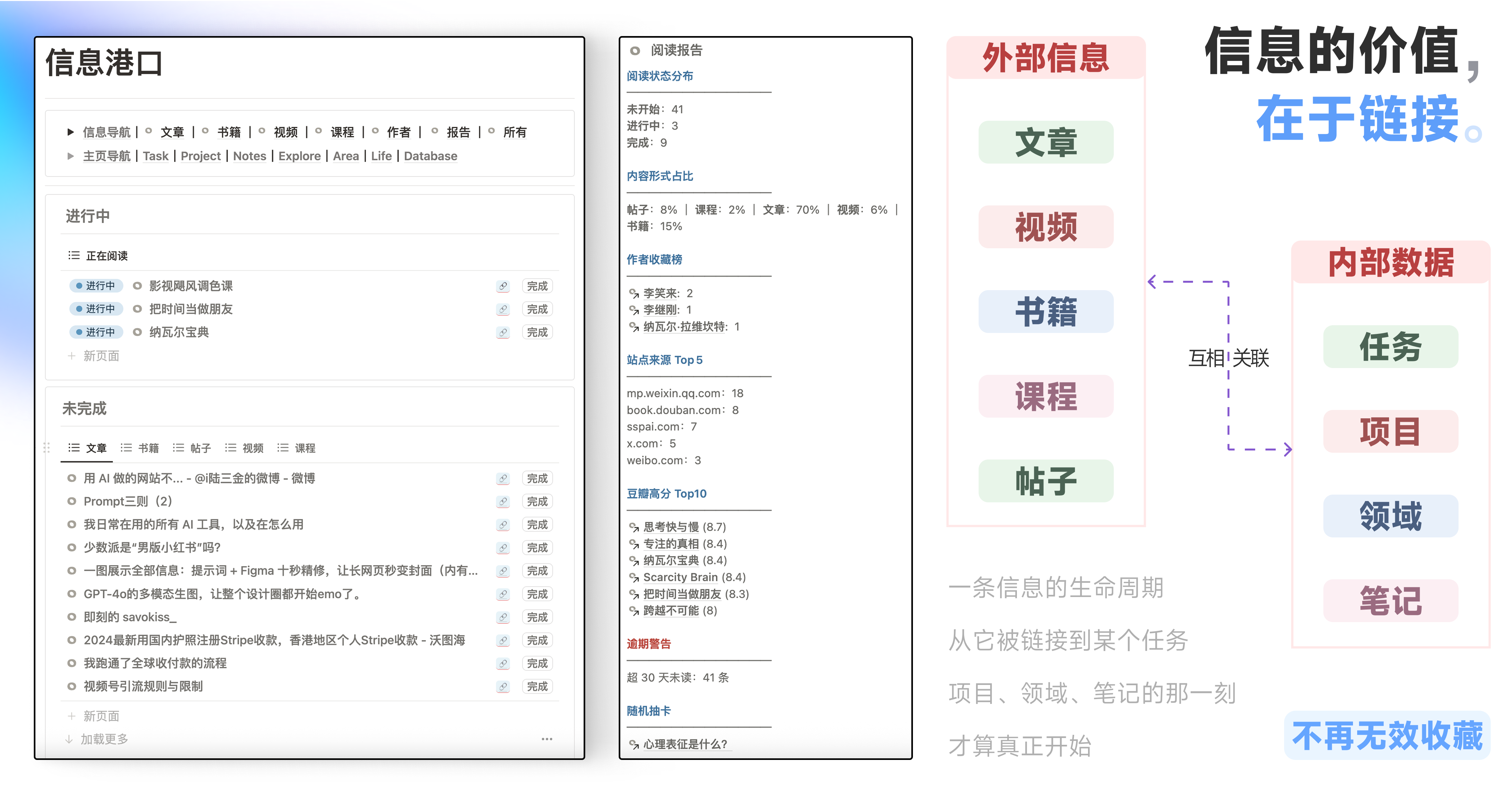Open book link 思考快与慢
The height and width of the screenshot is (796, 1512).
click(671, 527)
